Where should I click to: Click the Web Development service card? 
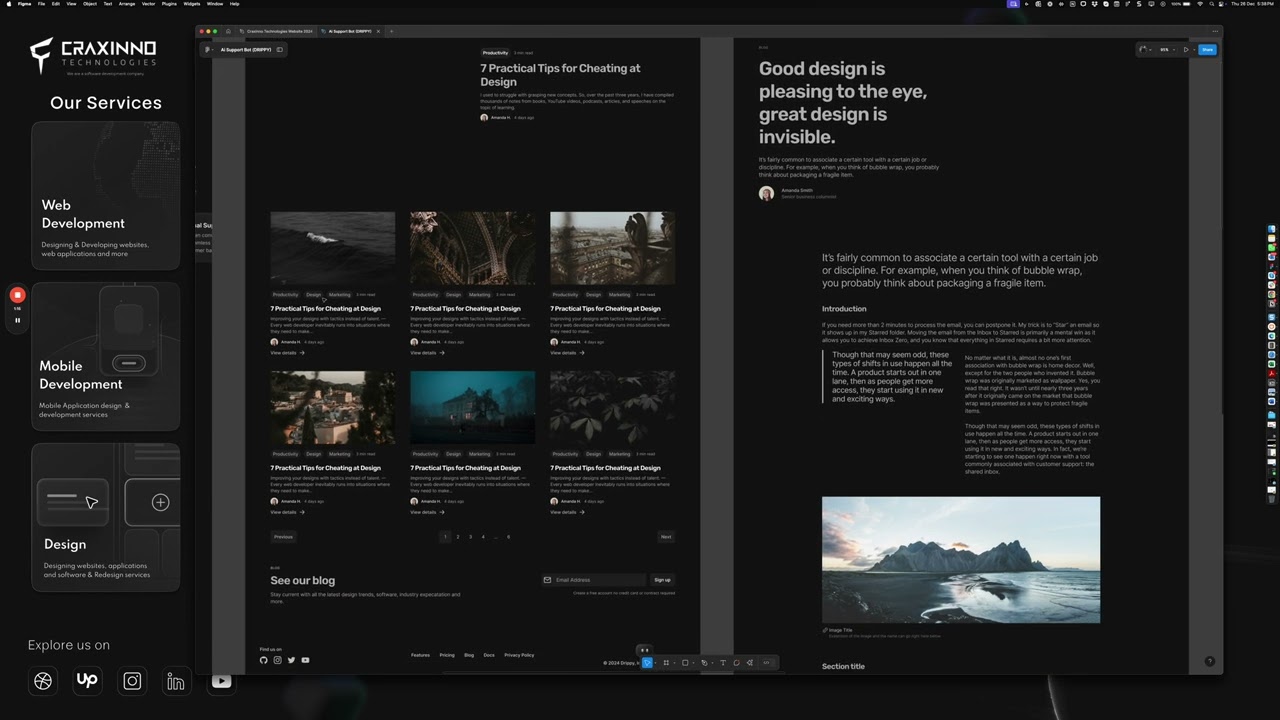coord(106,196)
